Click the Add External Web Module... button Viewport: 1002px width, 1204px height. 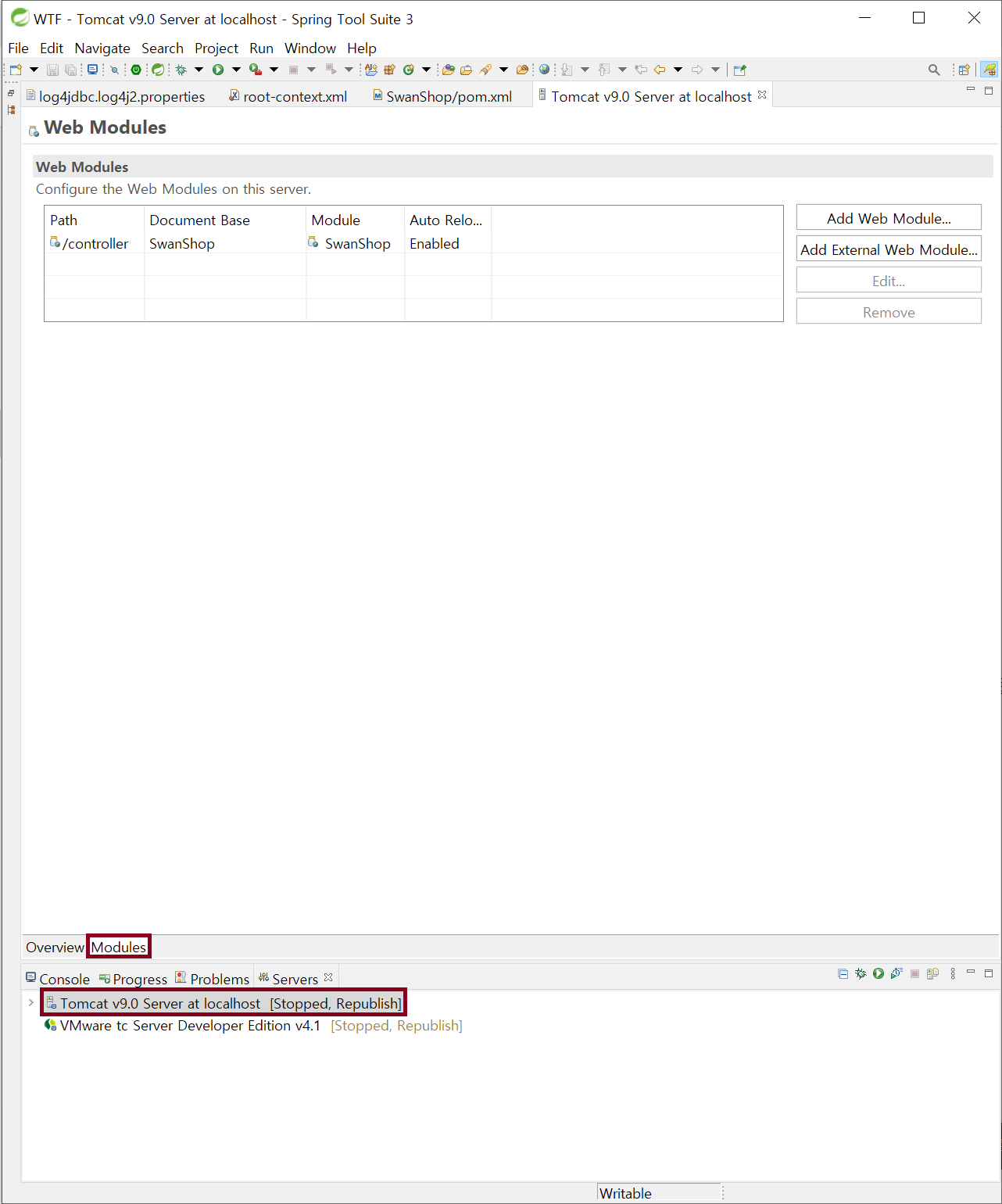pyautogui.click(x=889, y=249)
